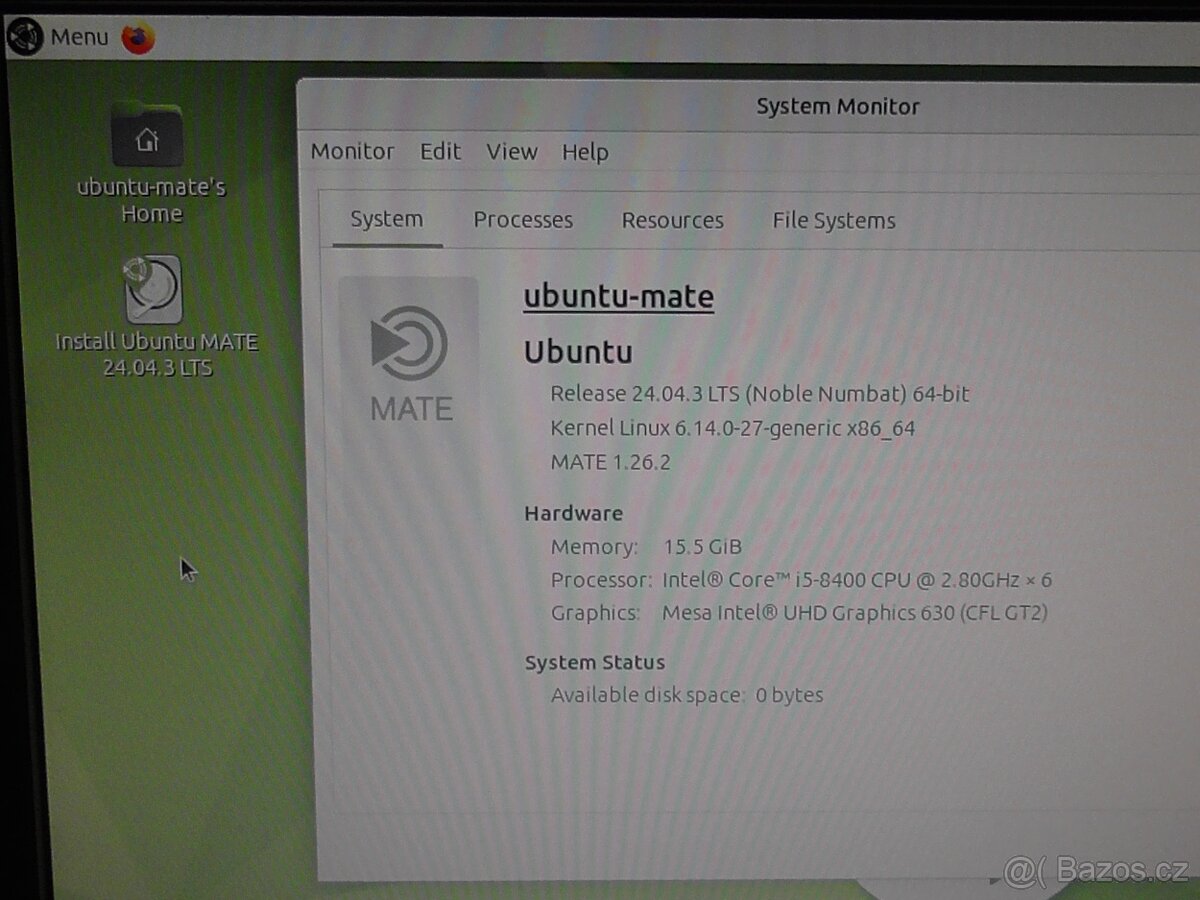Switch to the Processes tab
Viewport: 1200px width, 900px height.
(x=523, y=220)
